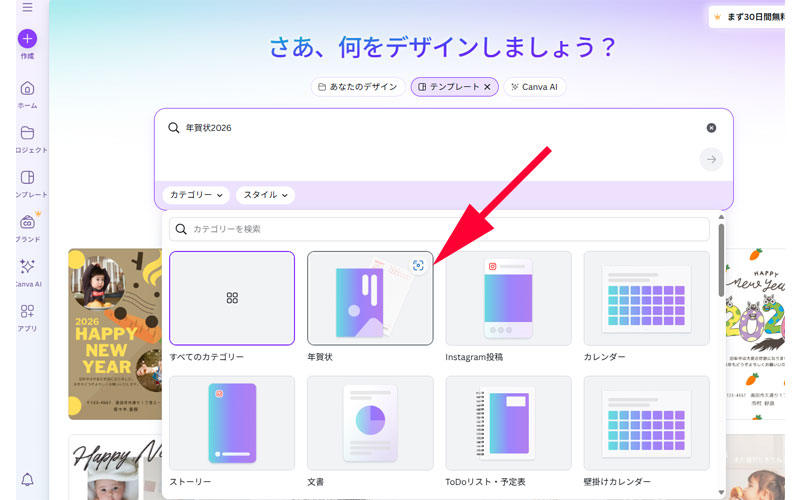The width and height of the screenshot is (800, 500).
Task: Open Projects folder icon in sidebar
Action: [27, 133]
